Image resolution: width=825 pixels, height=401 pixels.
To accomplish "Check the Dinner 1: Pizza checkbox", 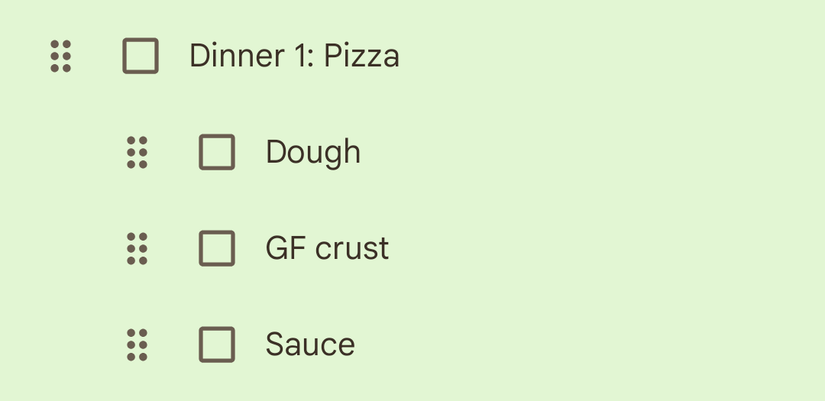I will click(x=140, y=56).
